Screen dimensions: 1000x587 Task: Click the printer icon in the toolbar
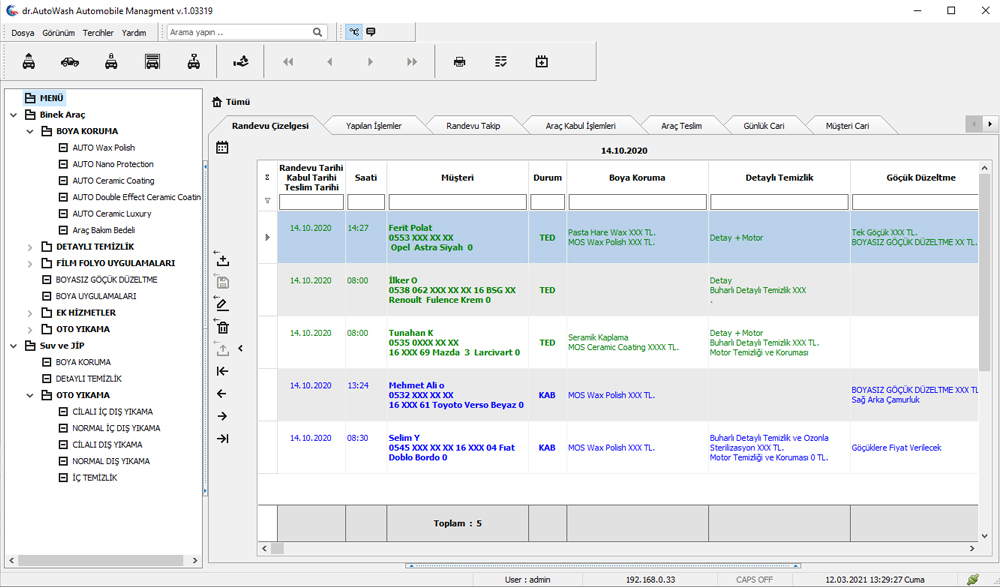tap(459, 62)
